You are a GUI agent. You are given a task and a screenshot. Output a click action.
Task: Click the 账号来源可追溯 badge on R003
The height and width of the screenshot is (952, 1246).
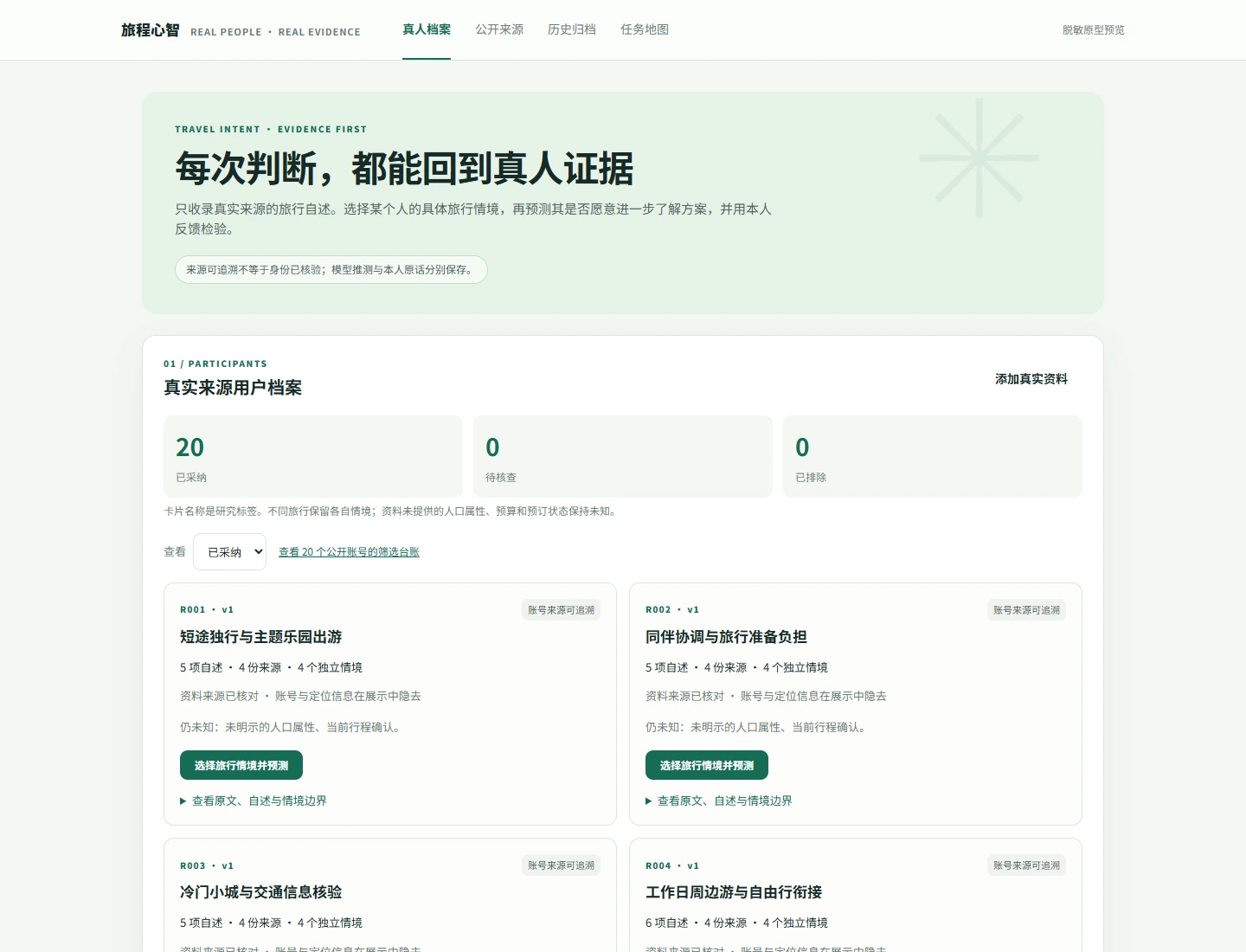pyautogui.click(x=562, y=865)
